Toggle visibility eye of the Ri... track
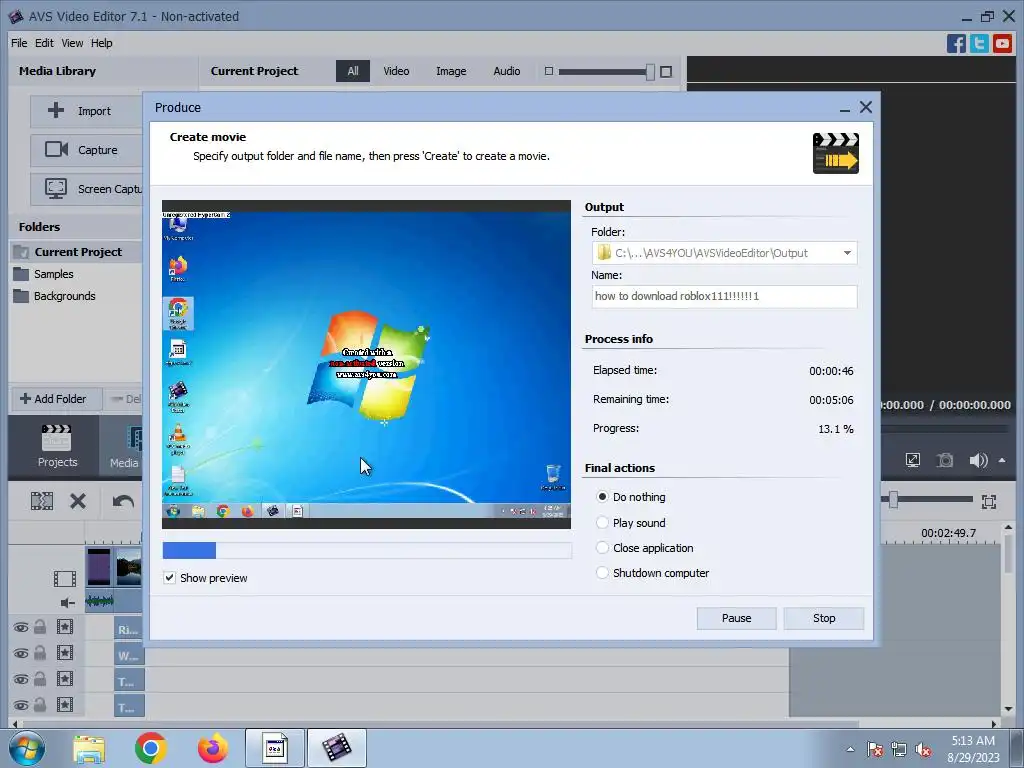 coord(21,628)
